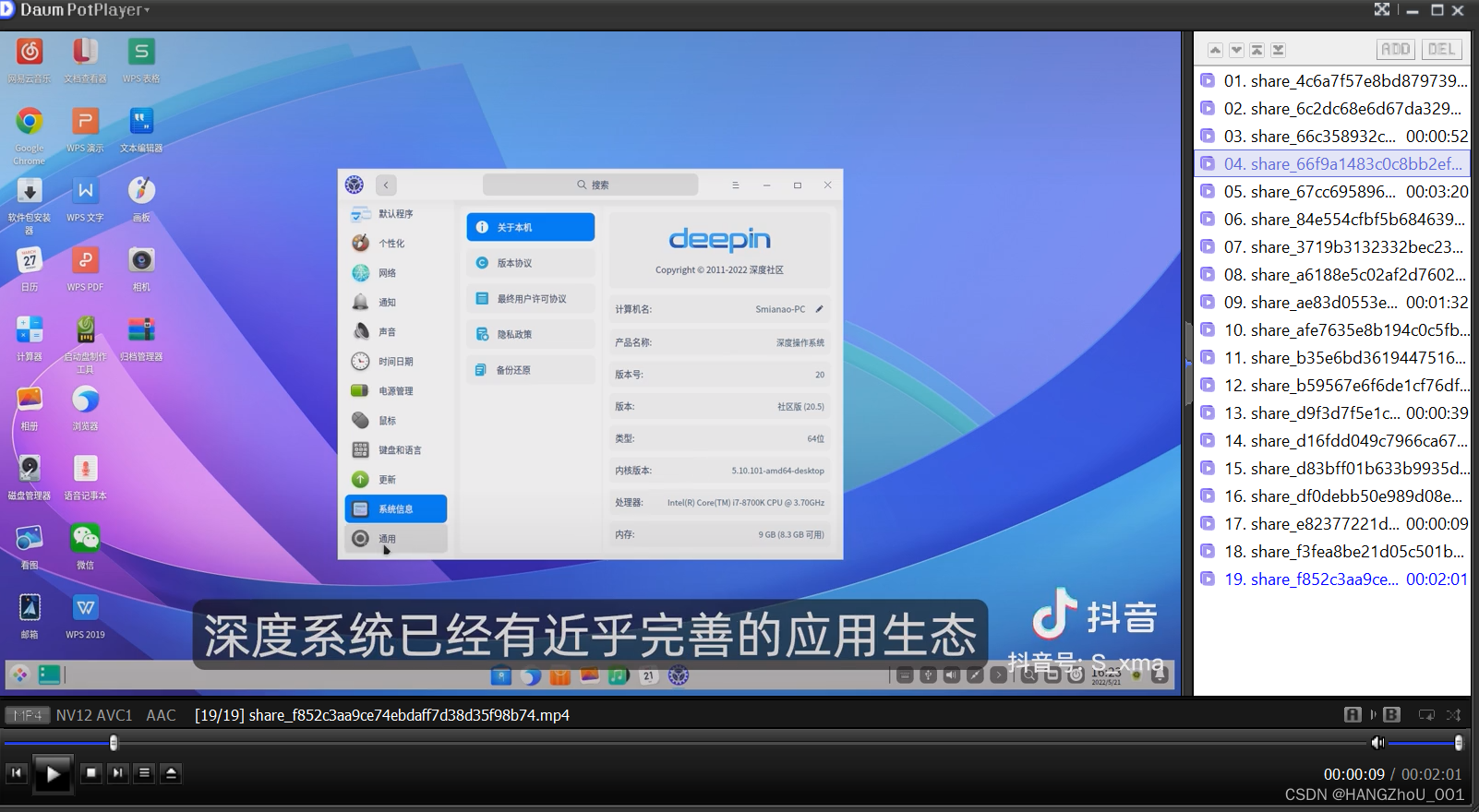Screen dimensions: 1479x812
Task: Mute audio via the speaker icon
Action: click(x=1377, y=743)
